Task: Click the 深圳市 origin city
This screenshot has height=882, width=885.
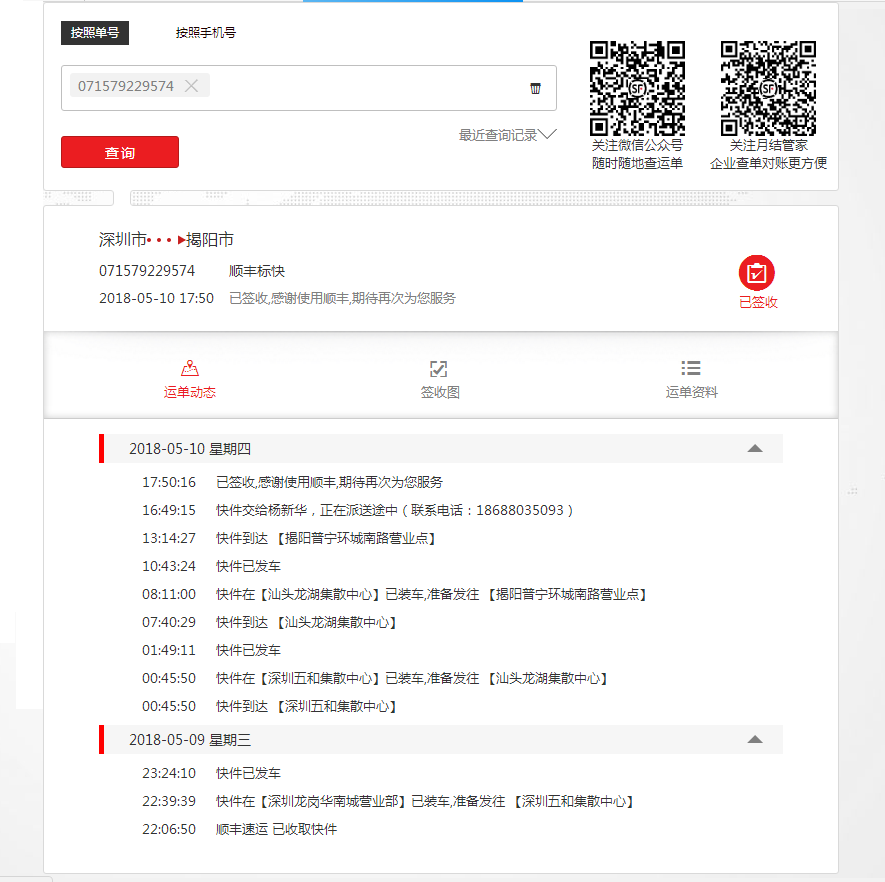Action: [x=122, y=239]
